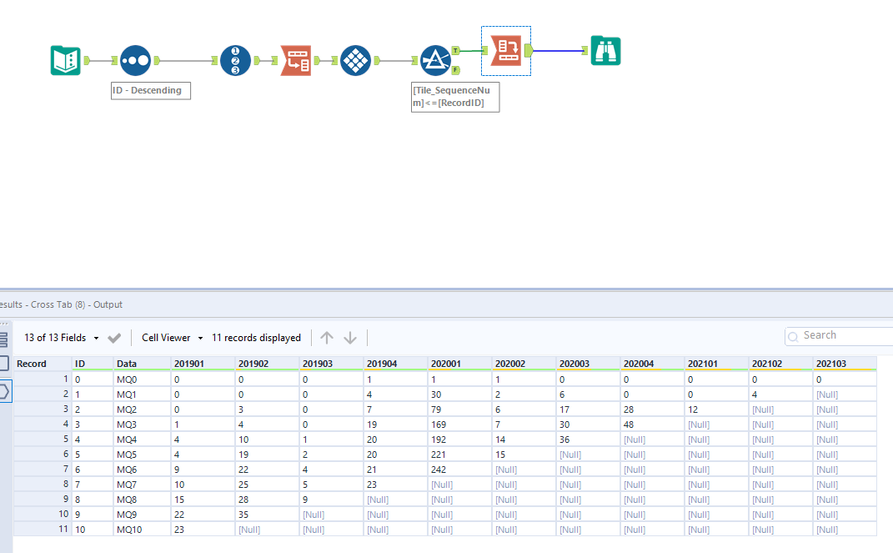Click the Tile_SequenceNum filter annotation
893x553 pixels.
coord(455,97)
